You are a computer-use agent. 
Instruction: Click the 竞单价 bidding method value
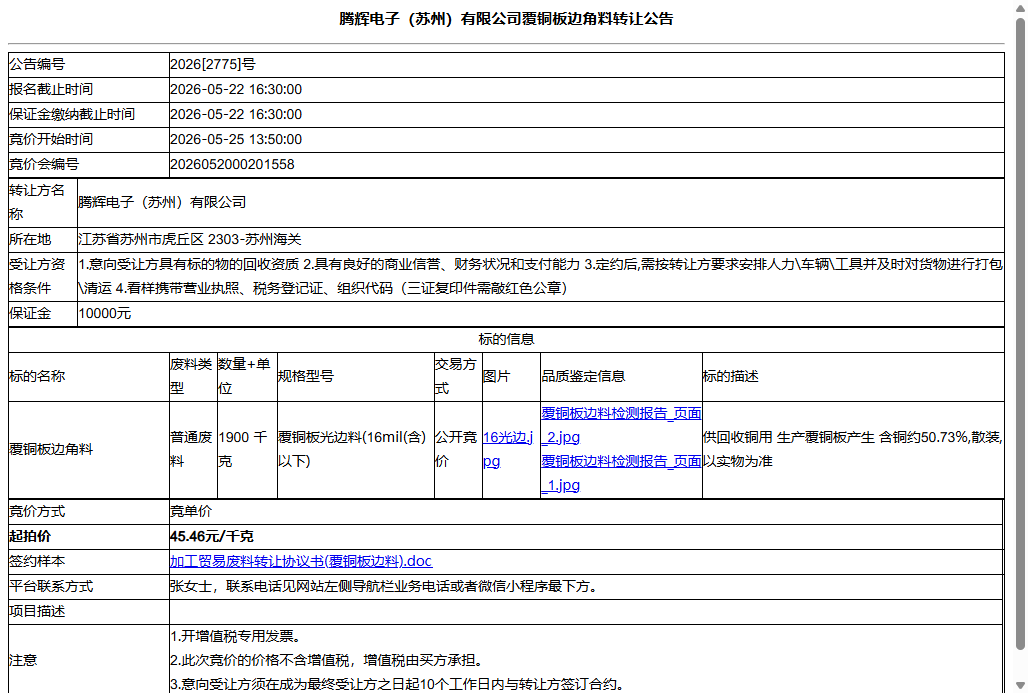191,511
